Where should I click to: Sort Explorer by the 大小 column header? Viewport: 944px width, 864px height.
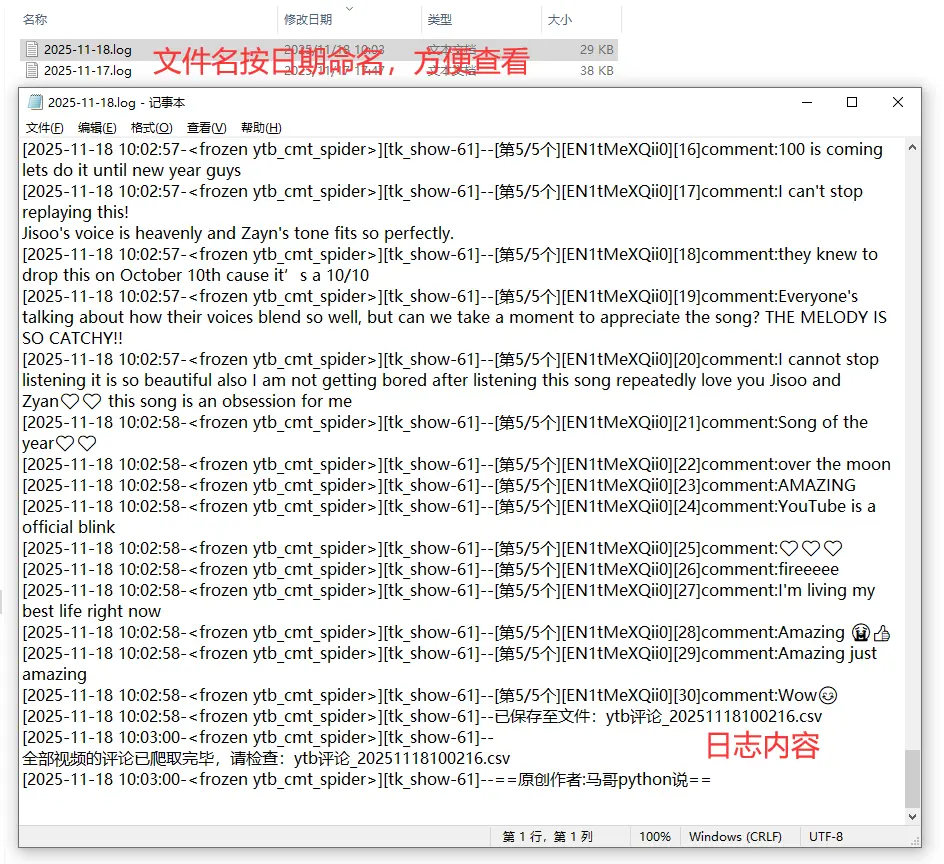pyautogui.click(x=559, y=20)
